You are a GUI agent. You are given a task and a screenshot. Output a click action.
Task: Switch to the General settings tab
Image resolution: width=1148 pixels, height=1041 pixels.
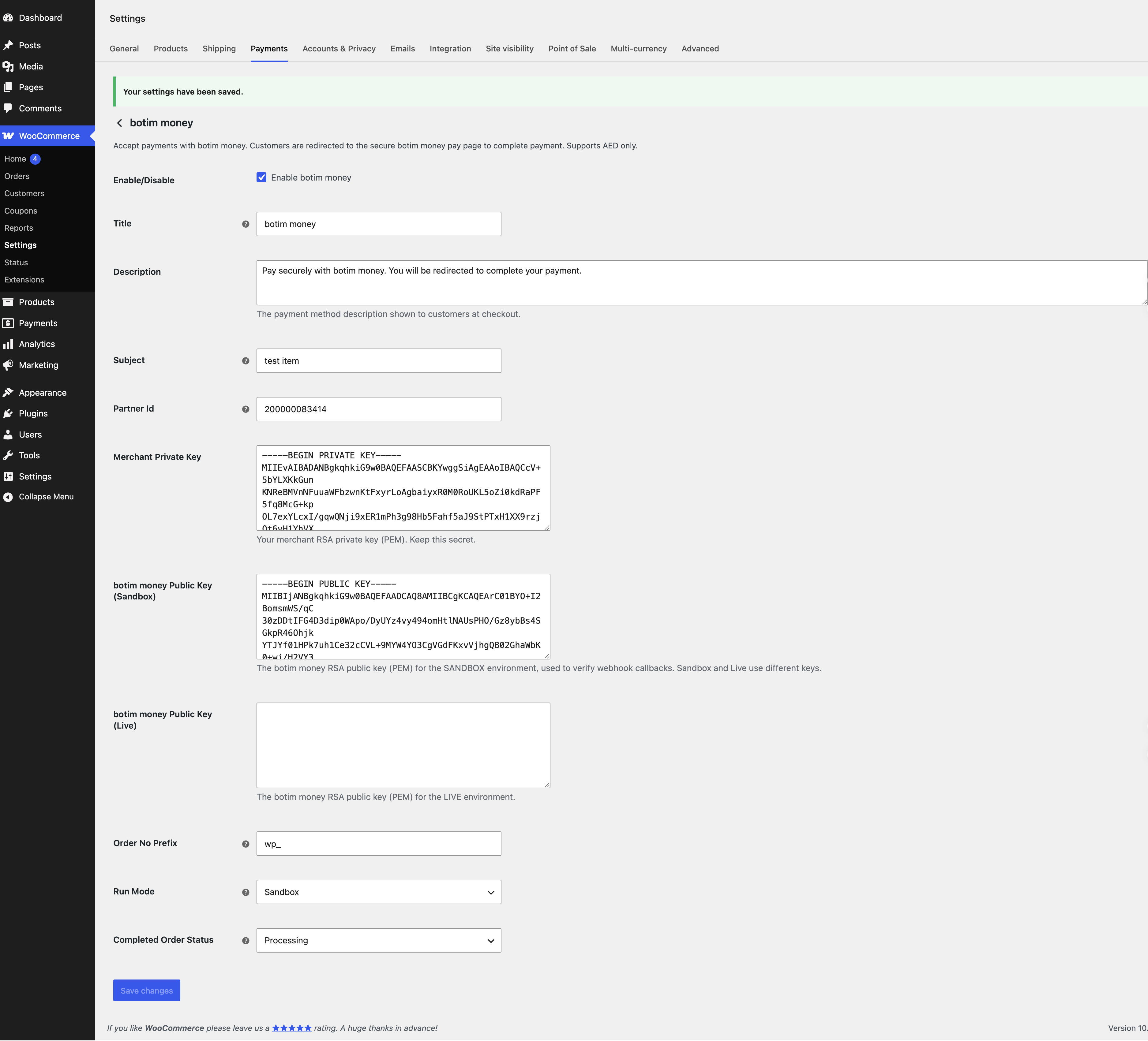click(124, 49)
